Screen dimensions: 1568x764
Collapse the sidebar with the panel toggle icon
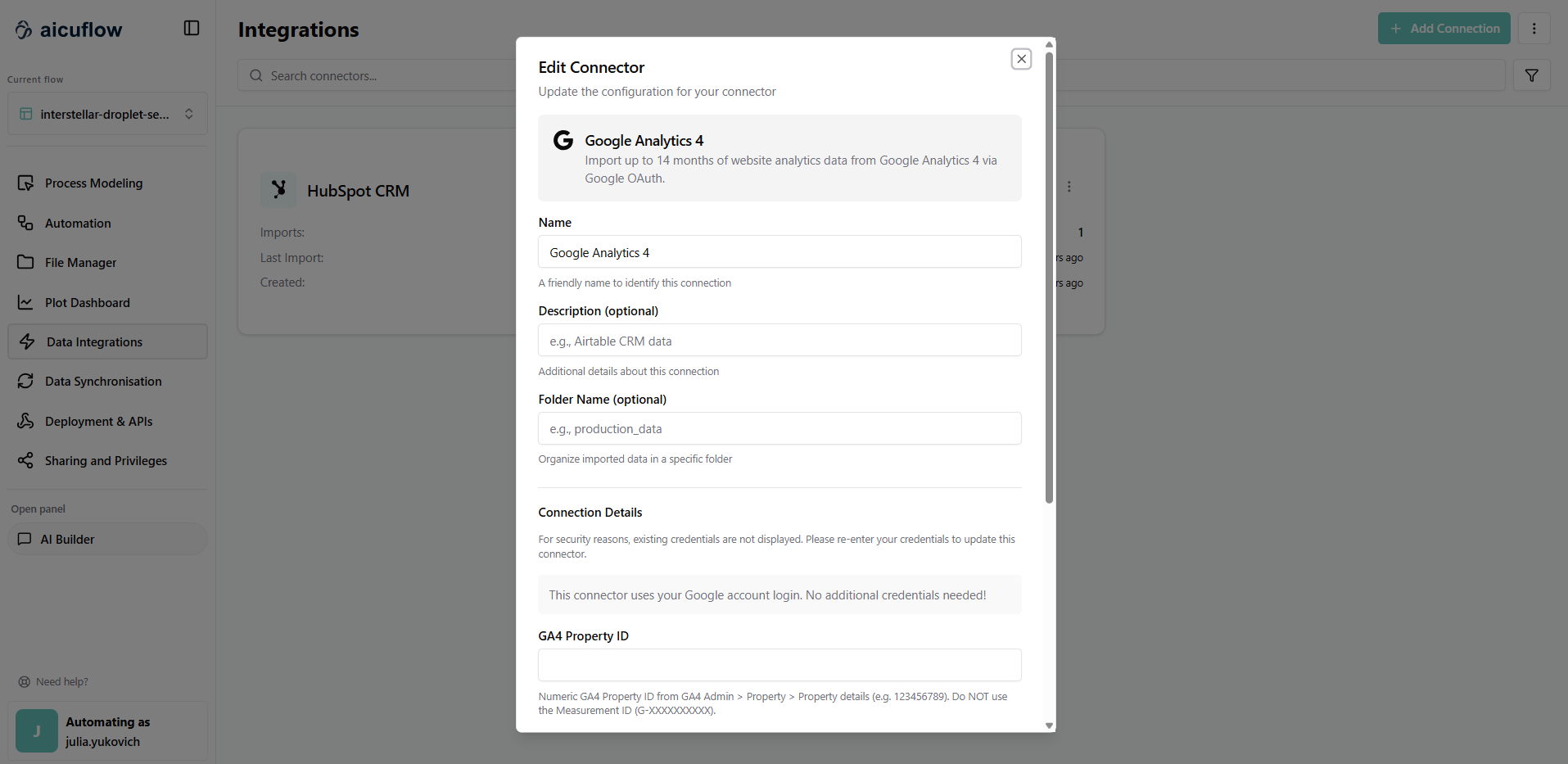[192, 29]
